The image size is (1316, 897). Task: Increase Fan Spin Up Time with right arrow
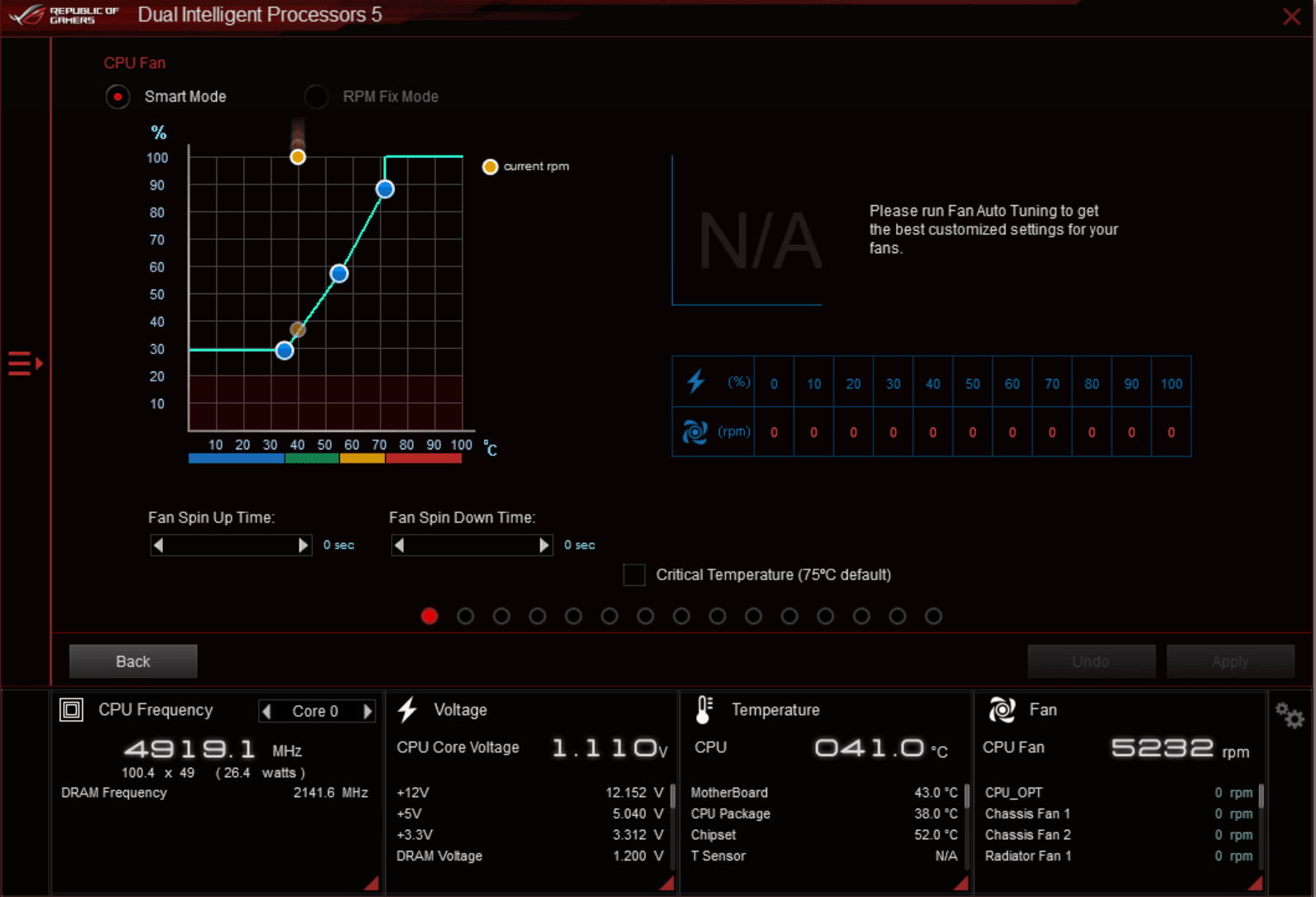click(x=303, y=545)
